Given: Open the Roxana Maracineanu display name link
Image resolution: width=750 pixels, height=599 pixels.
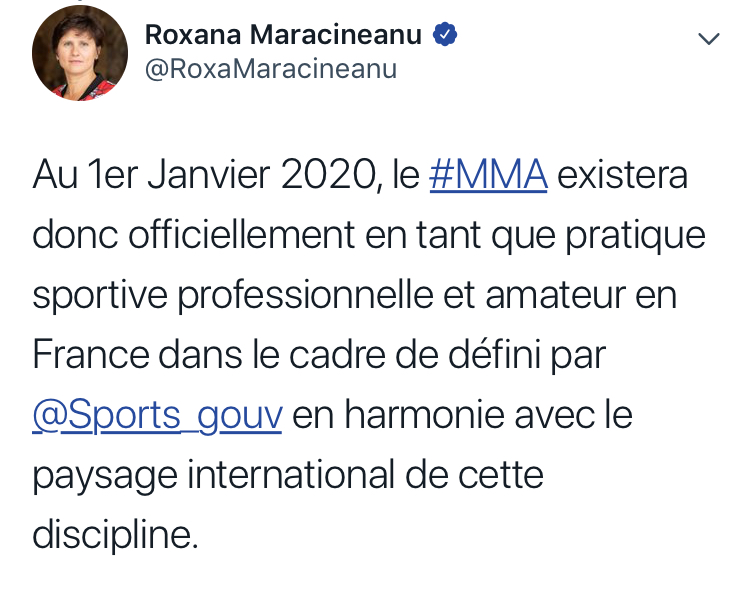Looking at the screenshot, I should point(283,34).
